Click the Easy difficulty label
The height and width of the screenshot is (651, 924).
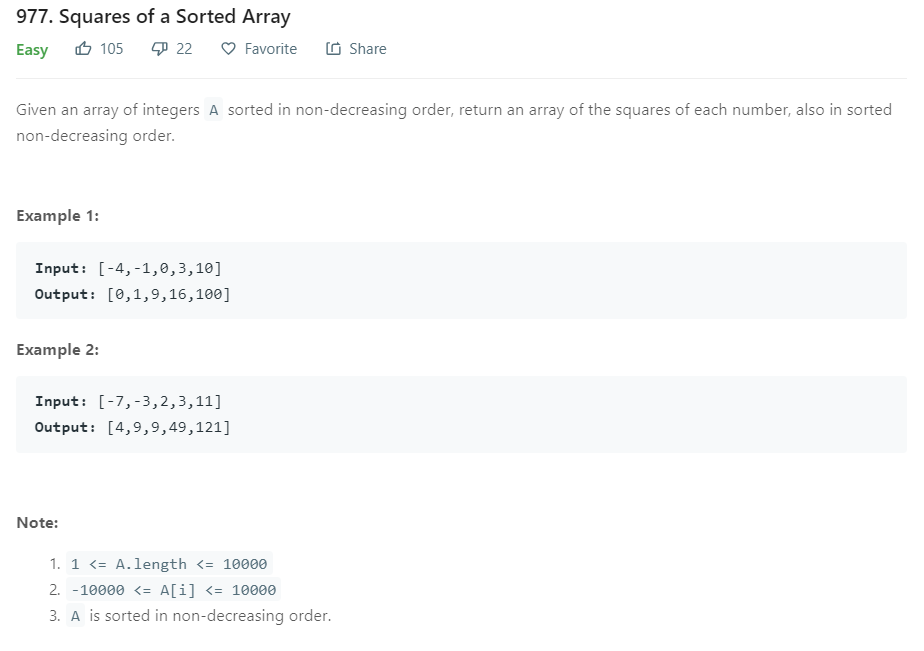pyautogui.click(x=30, y=49)
